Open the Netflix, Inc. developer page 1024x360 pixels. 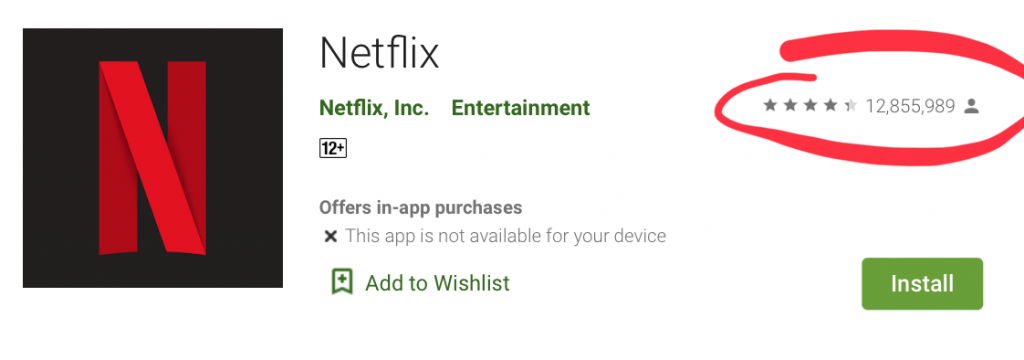[374, 107]
